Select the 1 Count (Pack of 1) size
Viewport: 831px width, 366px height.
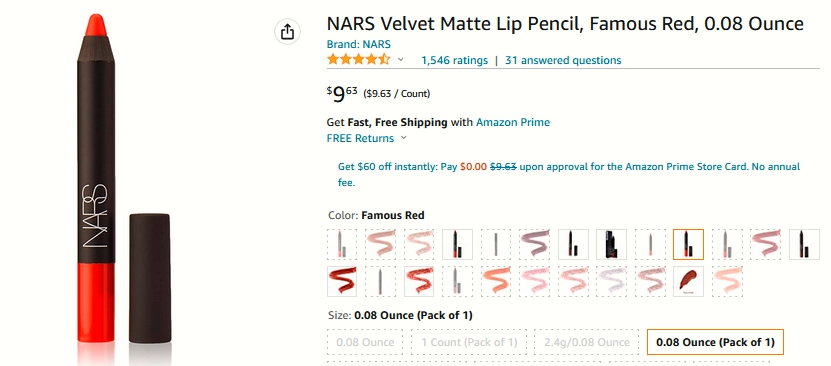pyautogui.click(x=469, y=342)
